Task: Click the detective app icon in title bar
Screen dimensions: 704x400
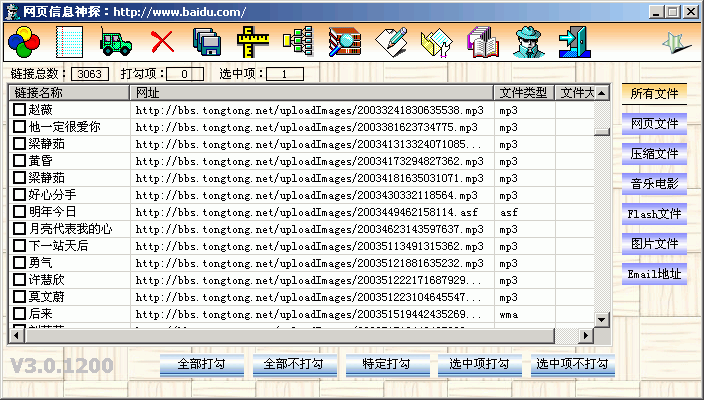Action: point(12,11)
